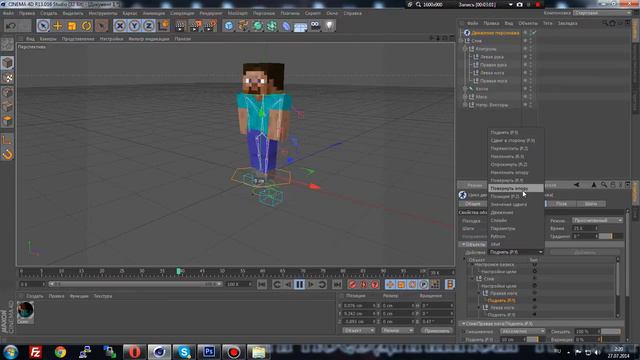Open the floor environment icon
The height and width of the screenshot is (360, 640).
click(300, 27)
